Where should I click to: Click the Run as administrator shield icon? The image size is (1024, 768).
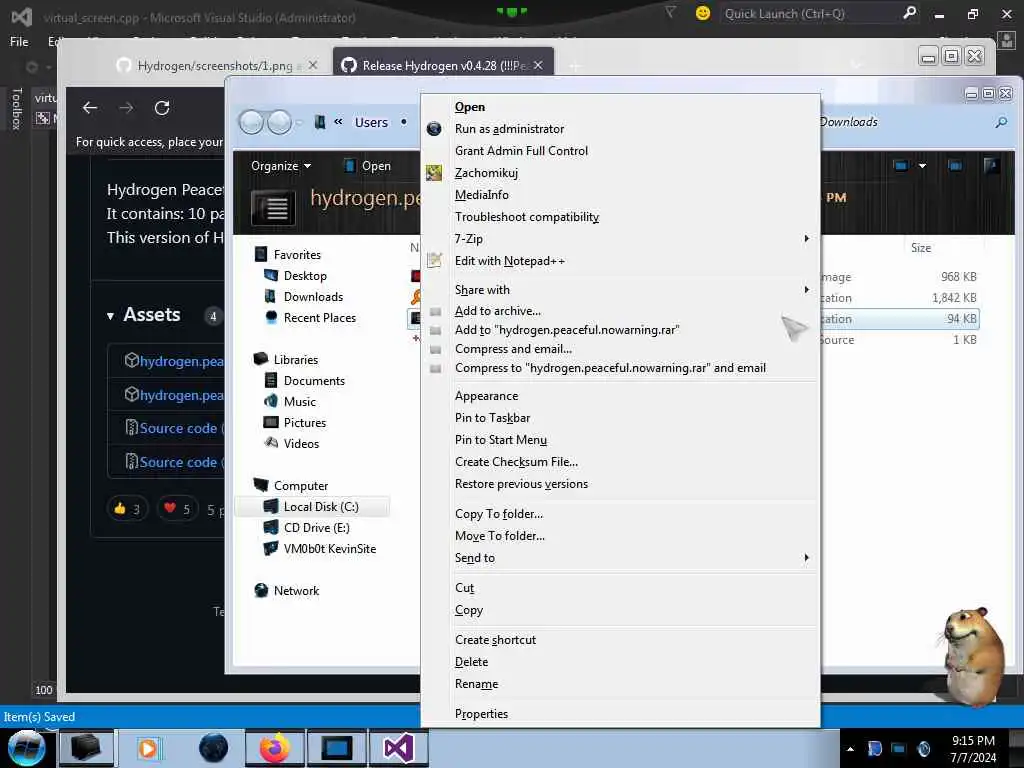[434, 129]
